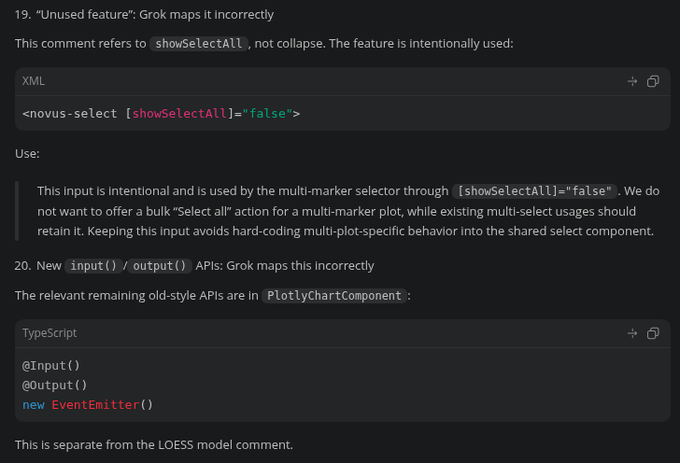This screenshot has width=680, height=463.
Task: Click the @Output() code line
Action: click(55, 385)
